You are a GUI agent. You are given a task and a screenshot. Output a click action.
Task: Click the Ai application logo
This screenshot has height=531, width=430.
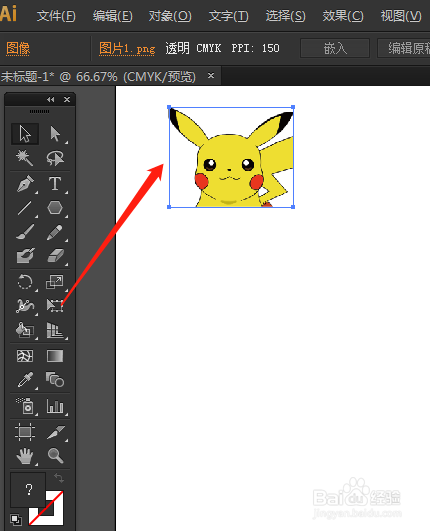(8, 14)
